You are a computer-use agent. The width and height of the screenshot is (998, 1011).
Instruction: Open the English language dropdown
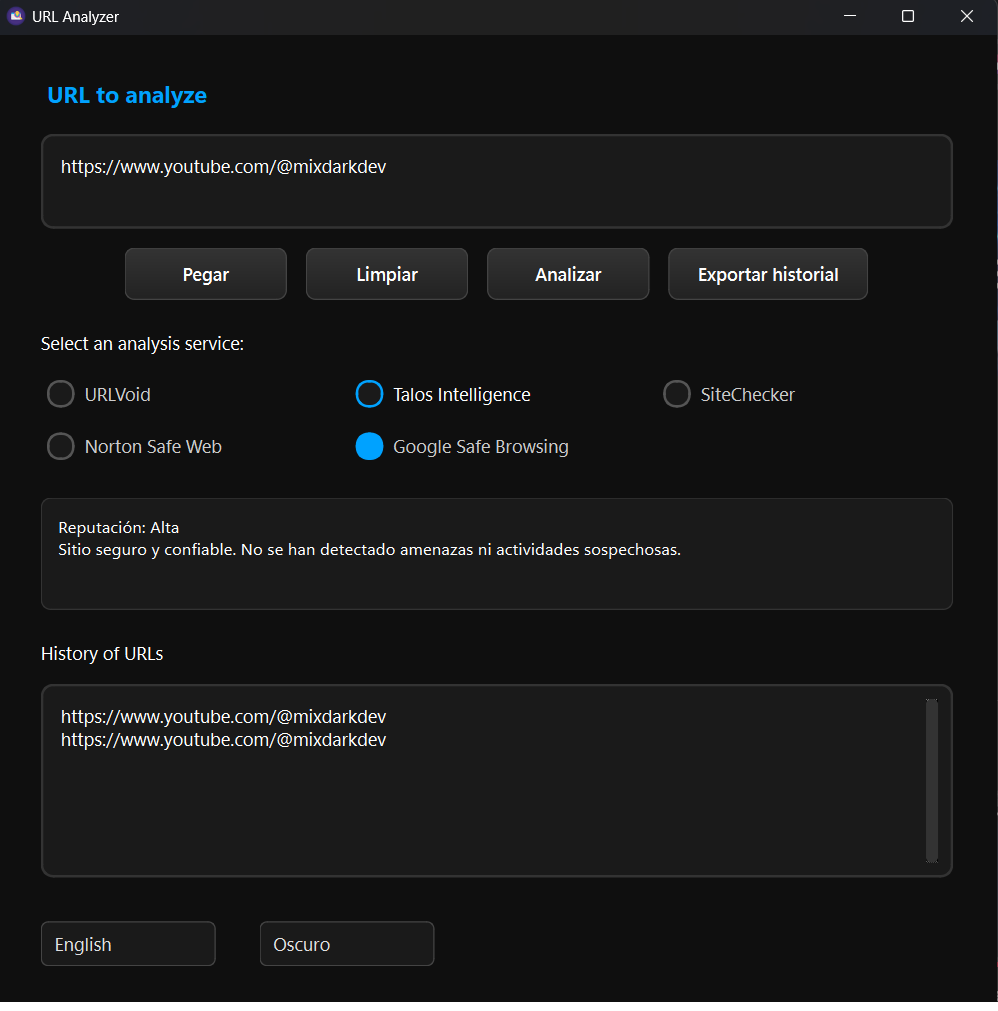tap(128, 944)
